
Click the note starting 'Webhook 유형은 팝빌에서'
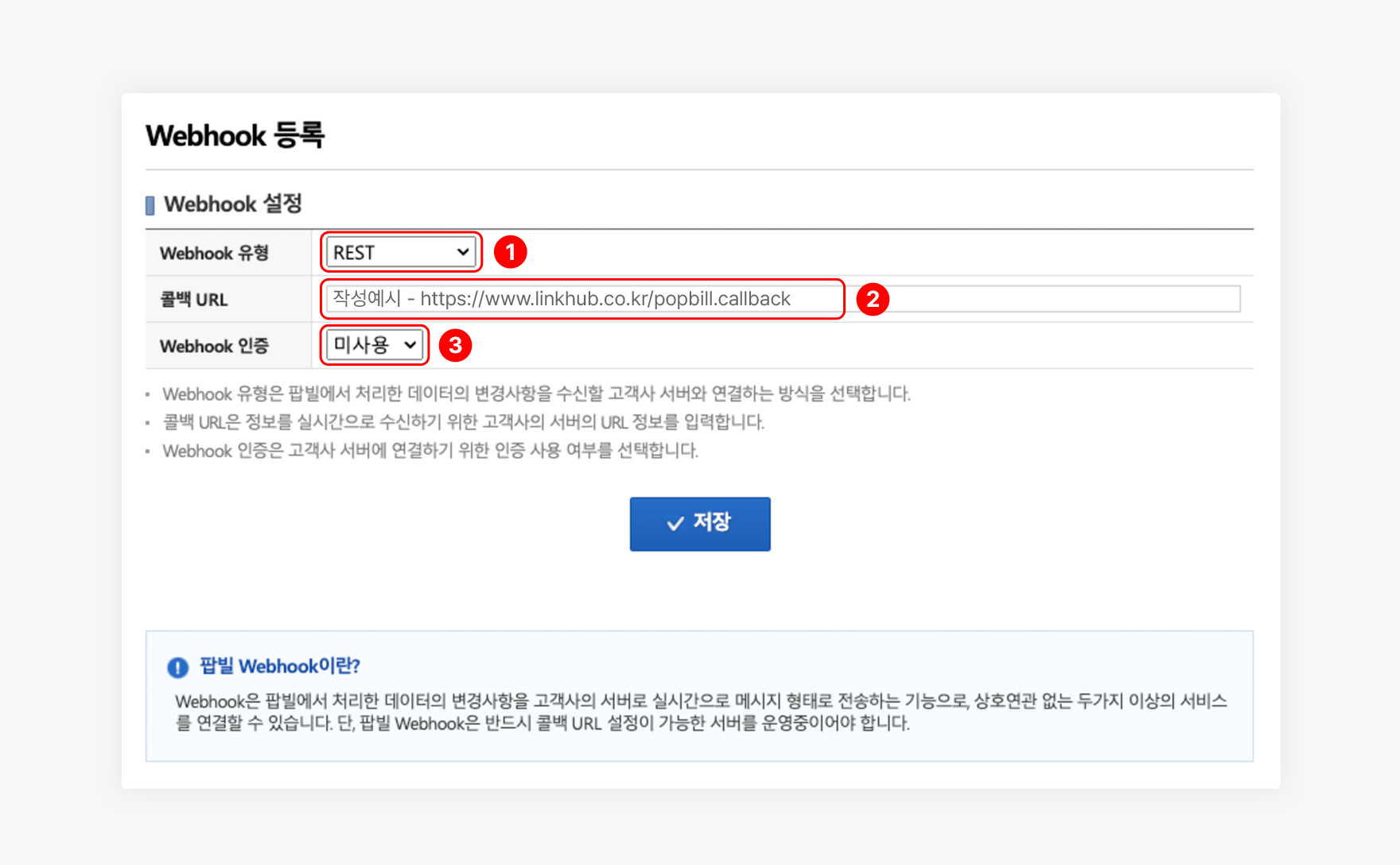pyautogui.click(x=536, y=394)
